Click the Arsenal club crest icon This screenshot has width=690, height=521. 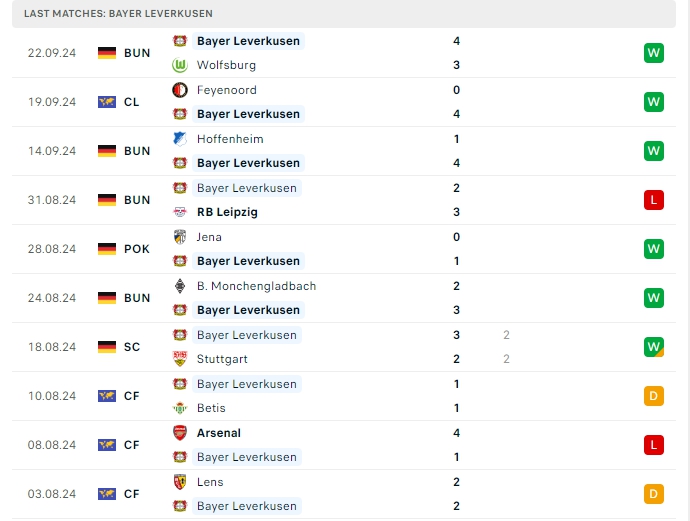pyautogui.click(x=180, y=433)
